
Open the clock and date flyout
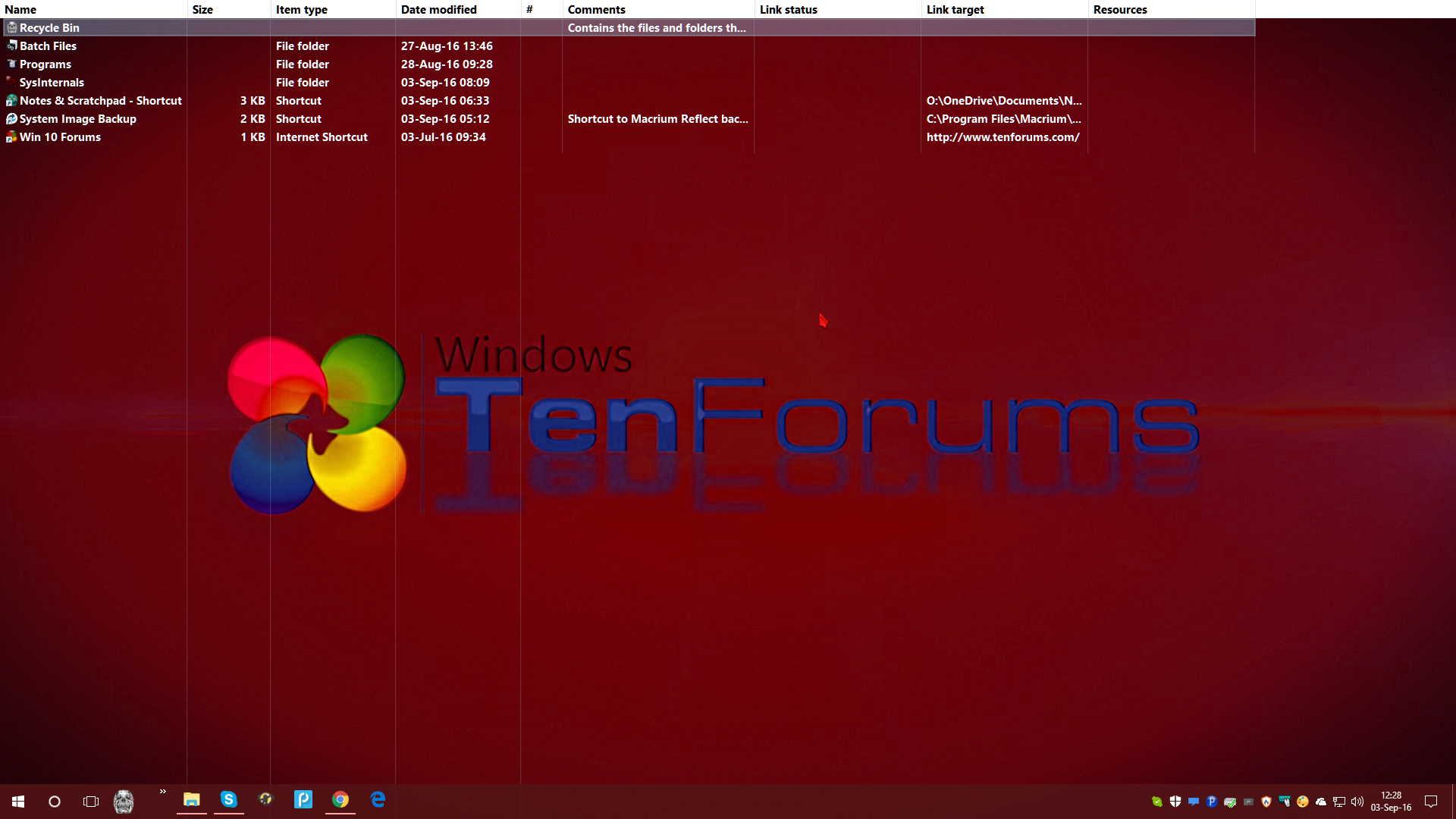pyautogui.click(x=1391, y=802)
